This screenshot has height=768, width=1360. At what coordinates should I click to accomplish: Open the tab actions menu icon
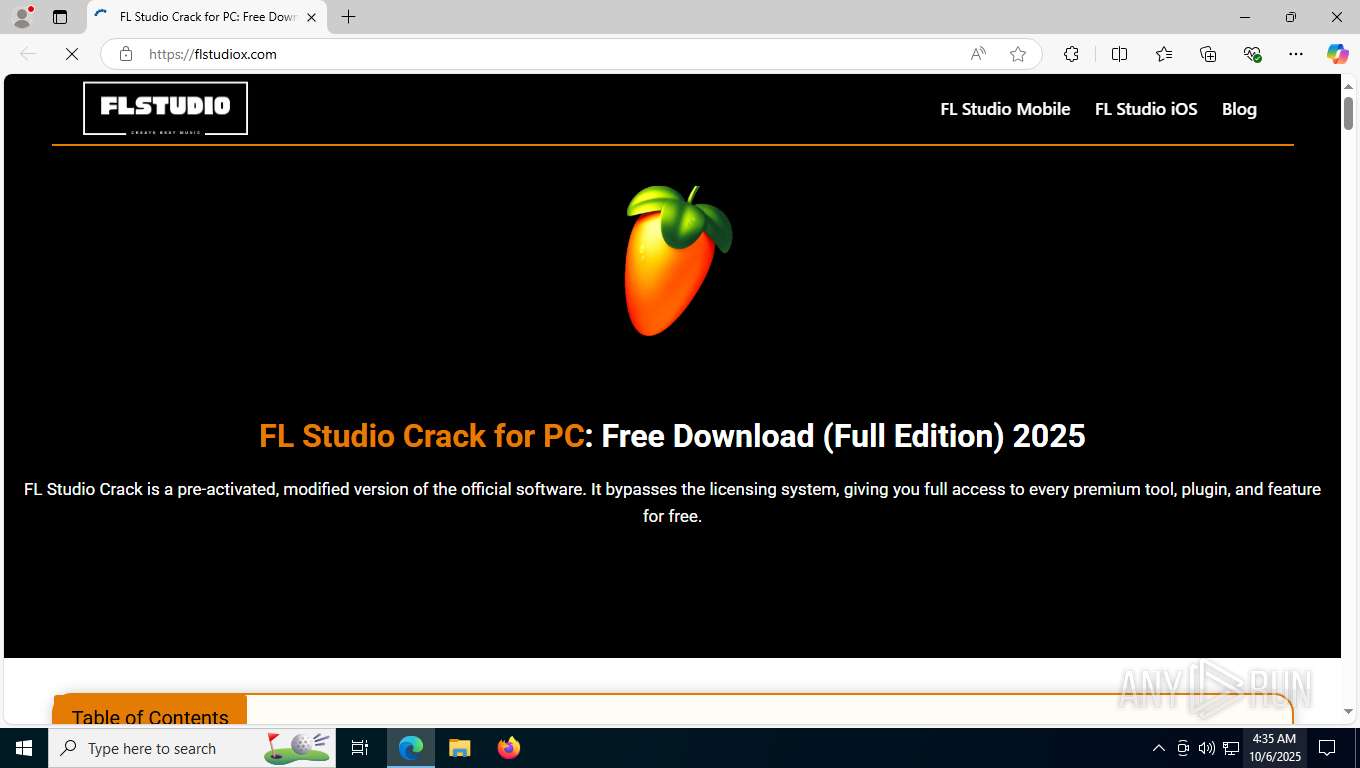coord(60,17)
